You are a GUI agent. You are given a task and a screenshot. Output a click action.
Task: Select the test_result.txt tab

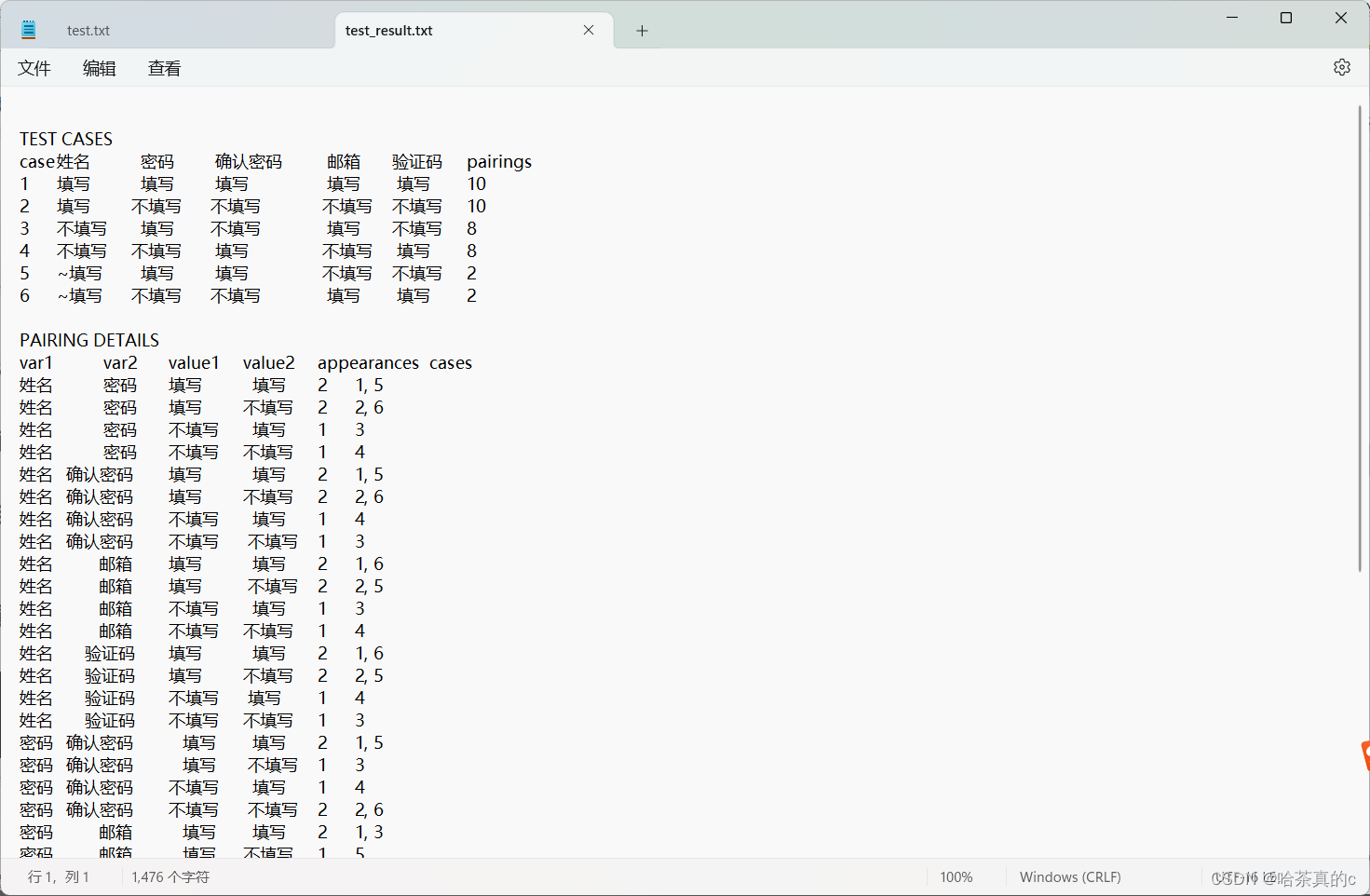(388, 31)
